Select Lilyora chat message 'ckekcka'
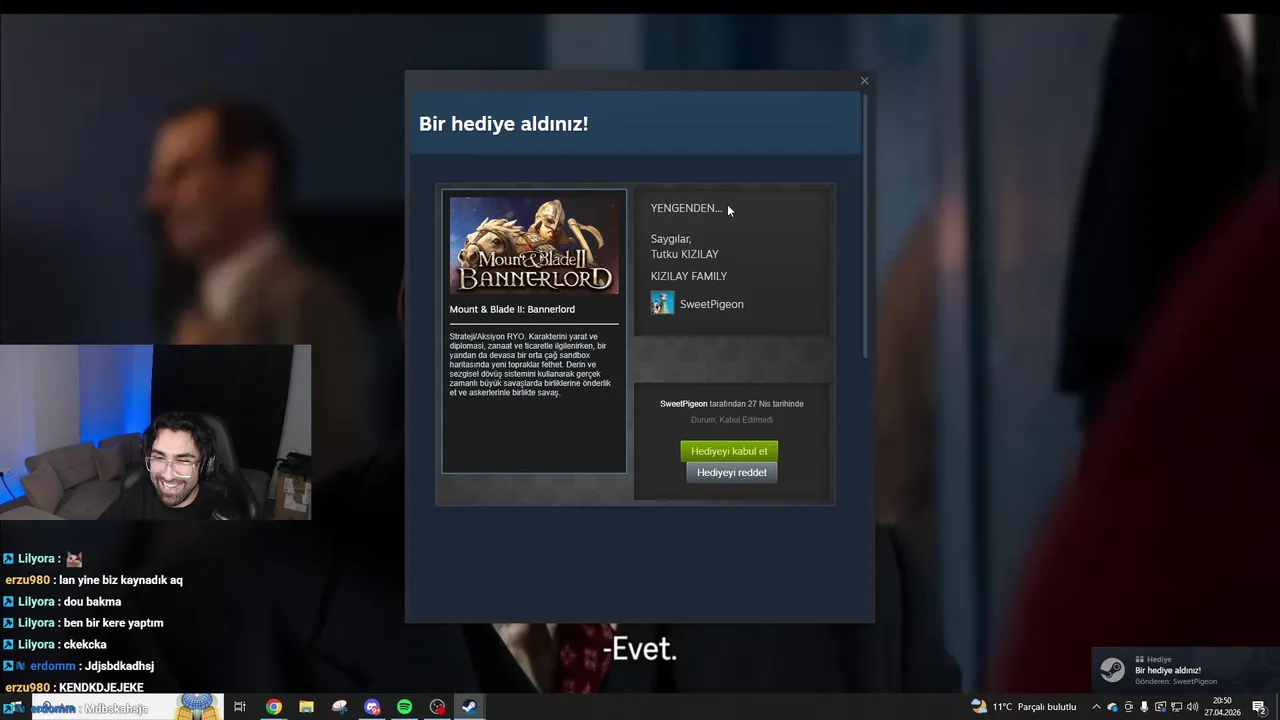1280x720 pixels. (x=85, y=645)
